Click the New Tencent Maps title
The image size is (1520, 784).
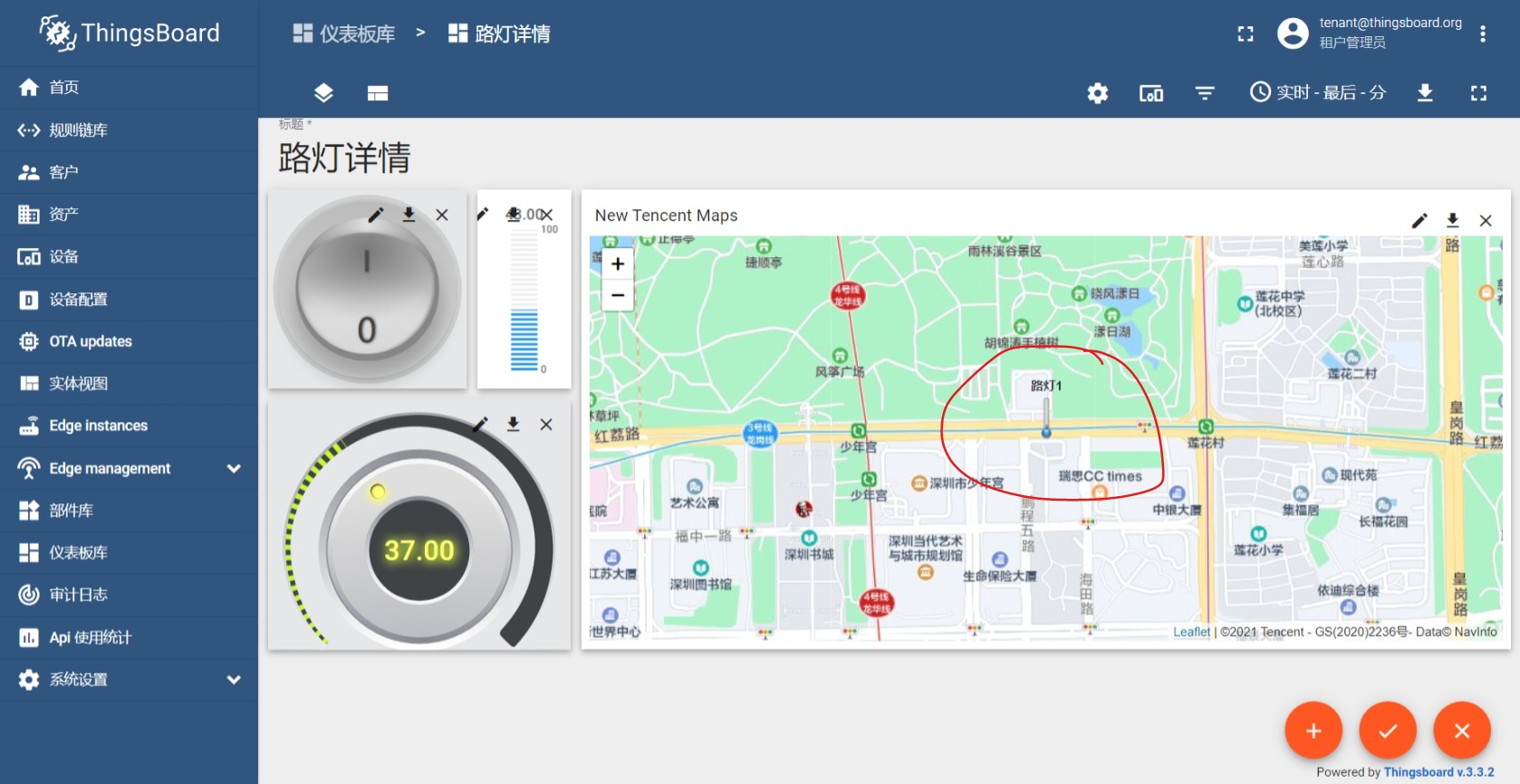(x=666, y=215)
